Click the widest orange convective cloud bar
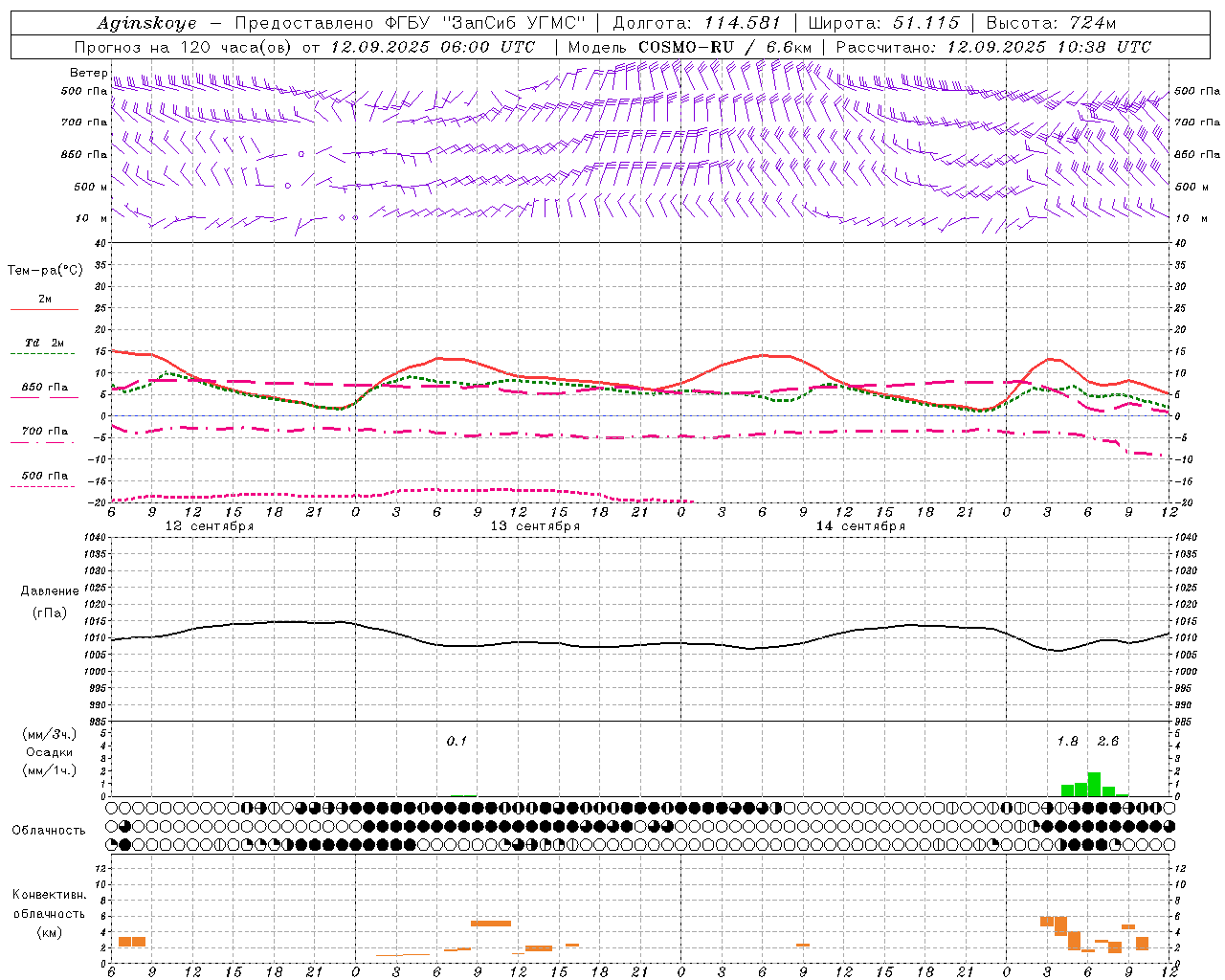 pyautogui.click(x=491, y=924)
